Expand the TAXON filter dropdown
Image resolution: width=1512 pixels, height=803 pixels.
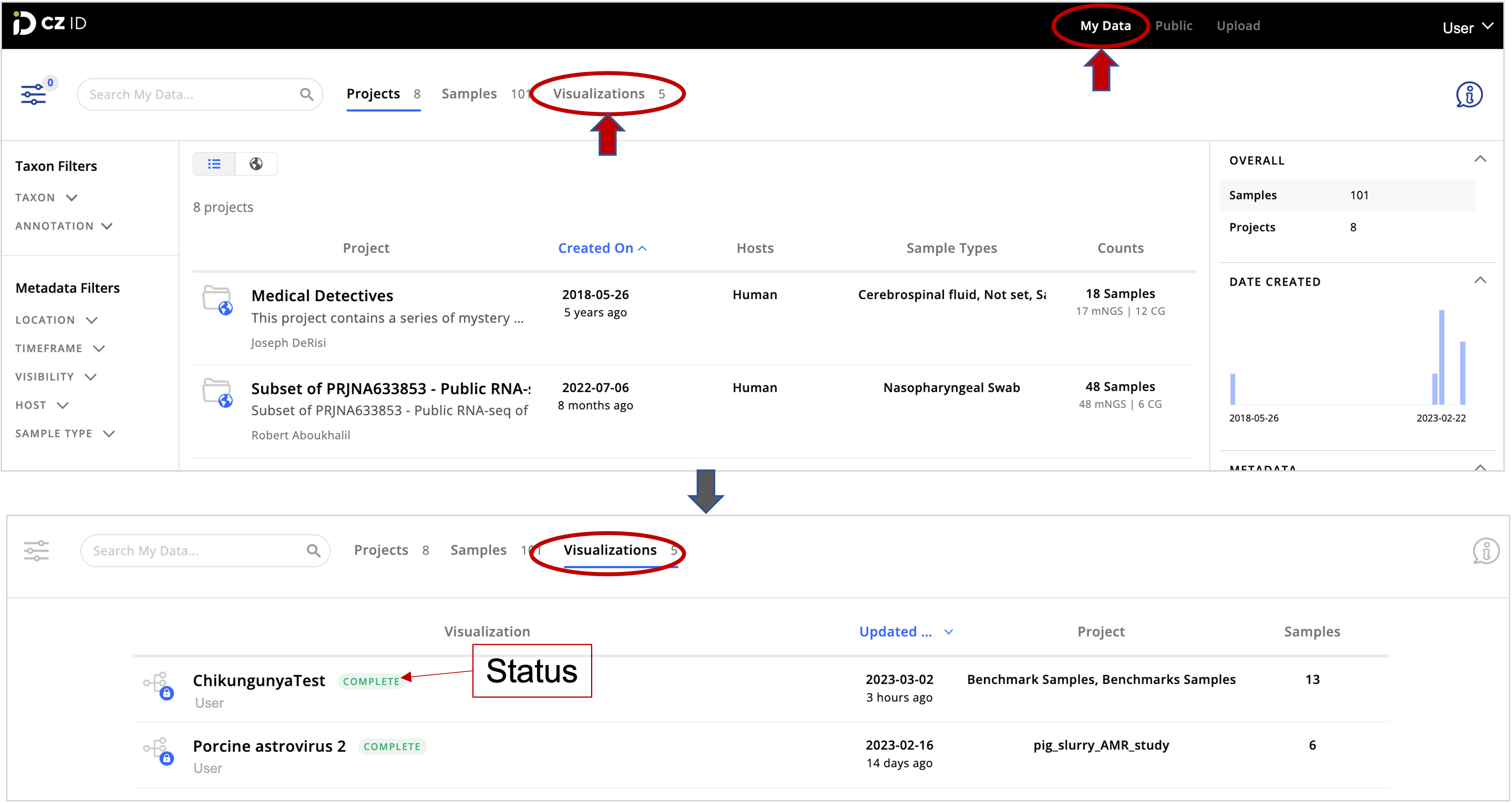point(46,198)
